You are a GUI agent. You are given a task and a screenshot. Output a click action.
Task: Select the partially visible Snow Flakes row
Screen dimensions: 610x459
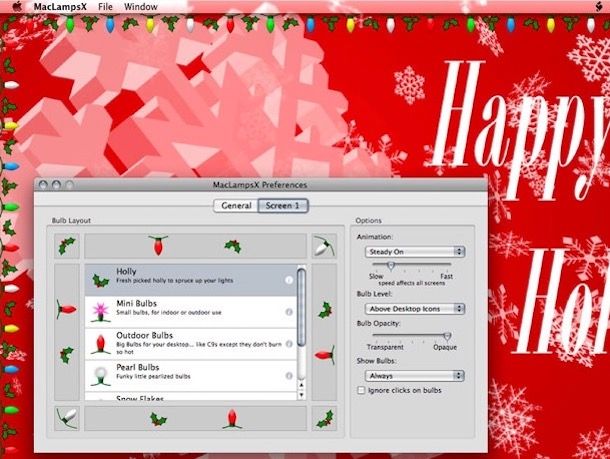[191, 397]
